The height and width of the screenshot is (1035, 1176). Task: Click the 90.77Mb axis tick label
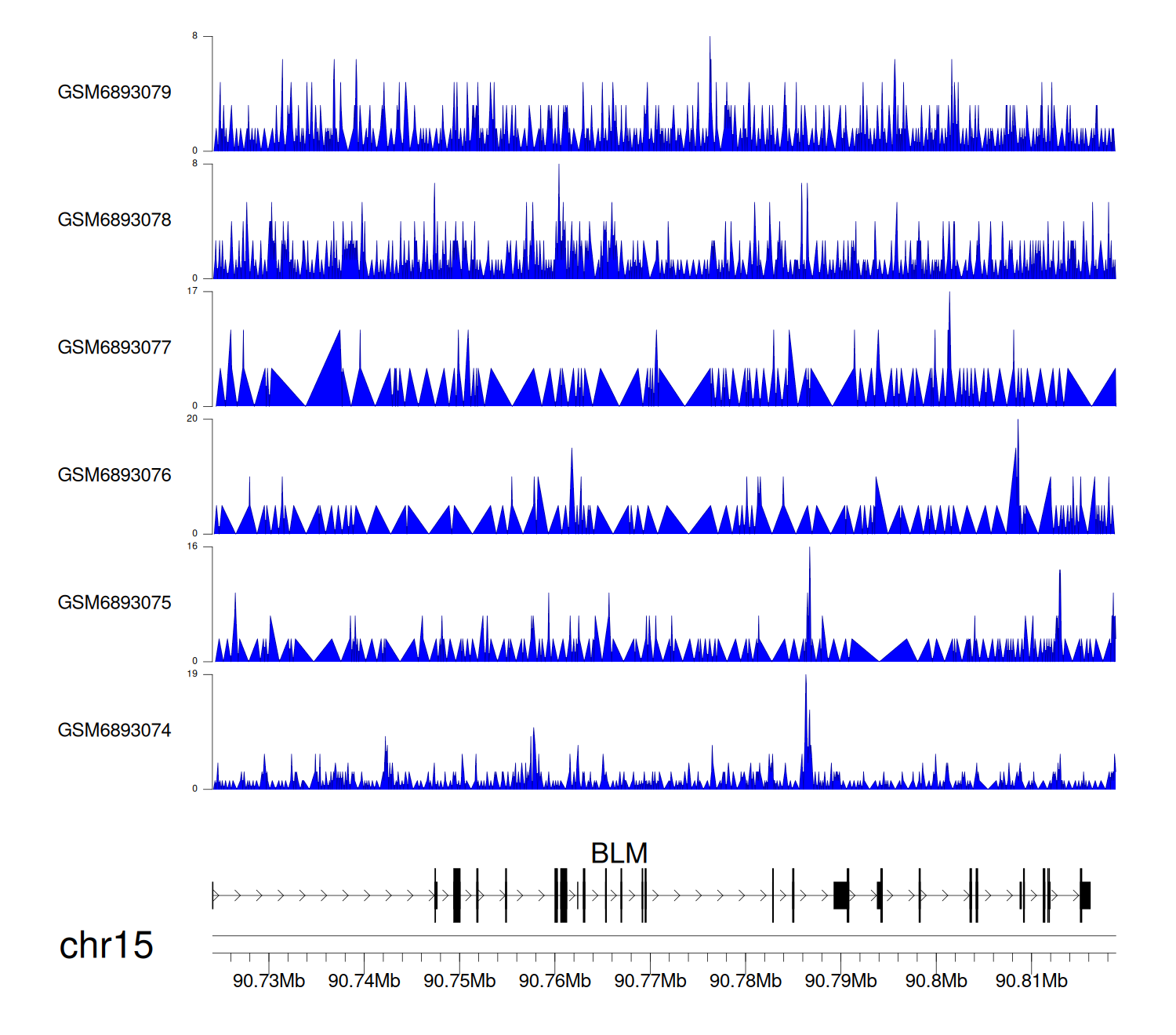pyautogui.click(x=650, y=982)
